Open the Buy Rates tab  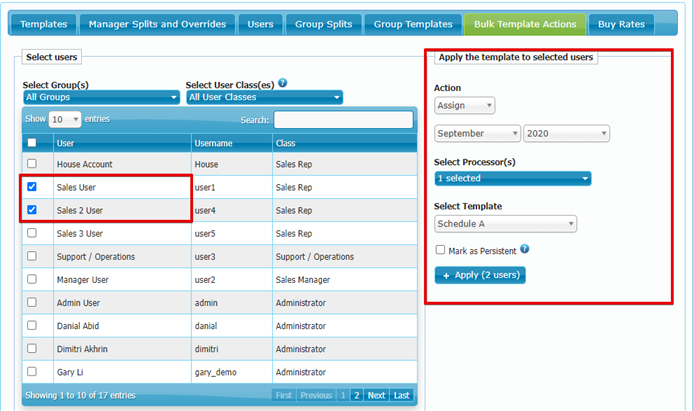coord(620,23)
